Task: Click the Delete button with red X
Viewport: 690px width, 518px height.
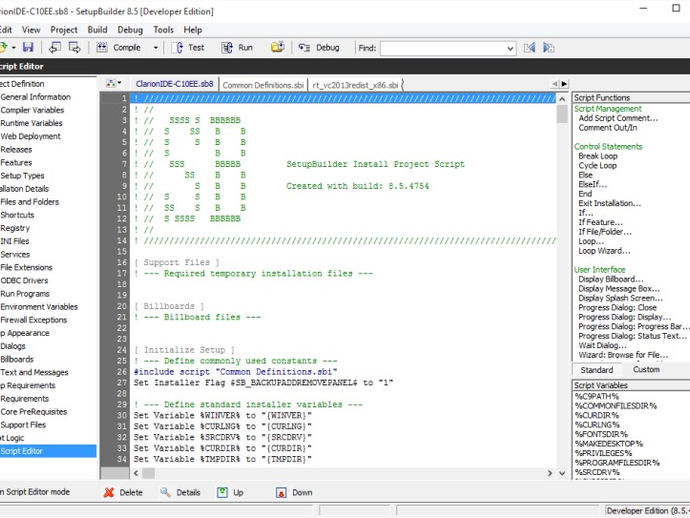Action: 123,492
